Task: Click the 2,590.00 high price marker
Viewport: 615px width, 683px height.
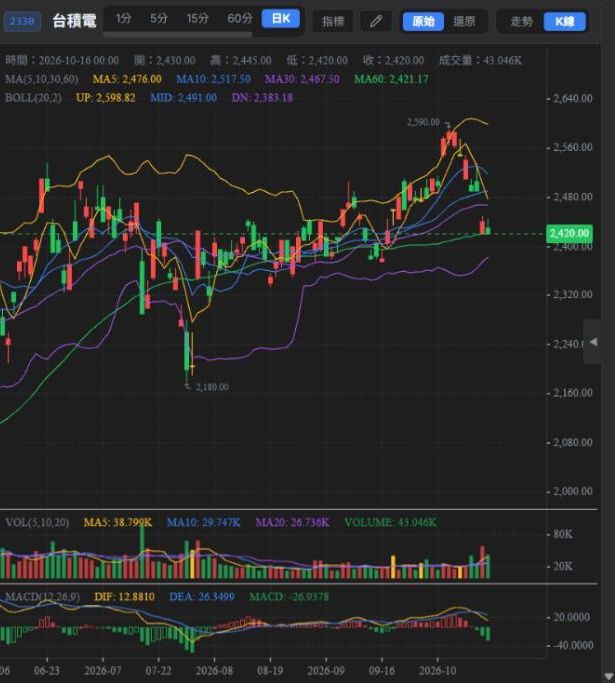Action: point(423,122)
